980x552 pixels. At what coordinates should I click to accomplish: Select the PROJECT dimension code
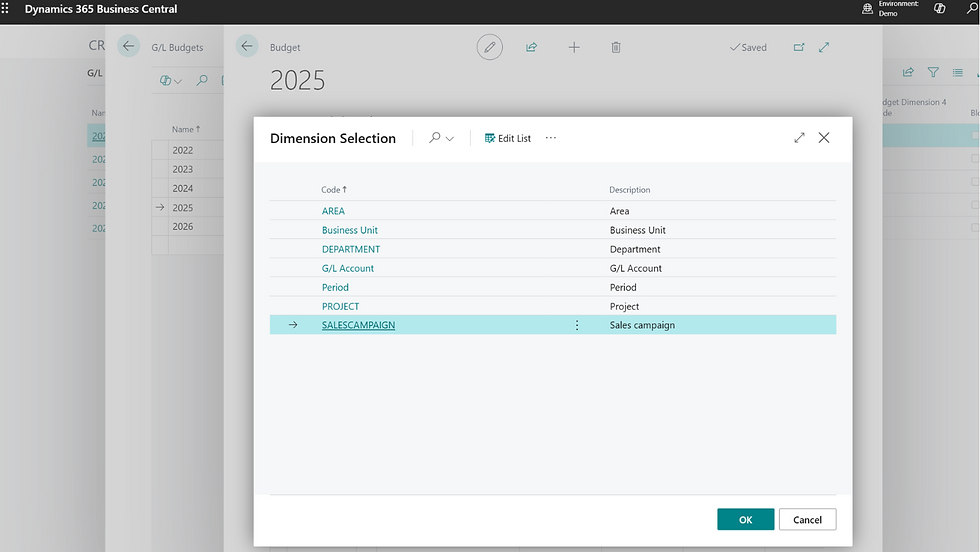(x=340, y=306)
